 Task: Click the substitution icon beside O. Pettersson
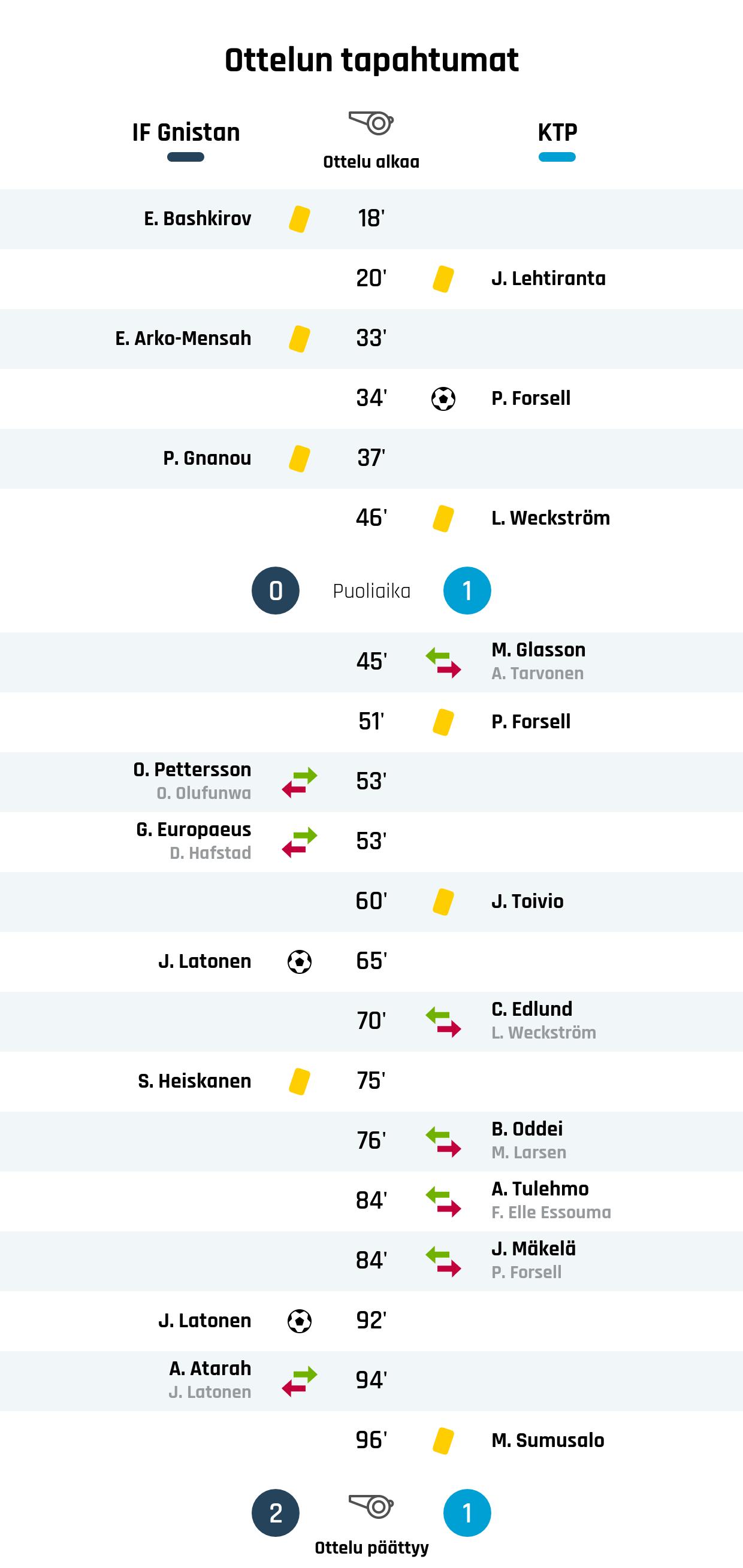coord(299,782)
